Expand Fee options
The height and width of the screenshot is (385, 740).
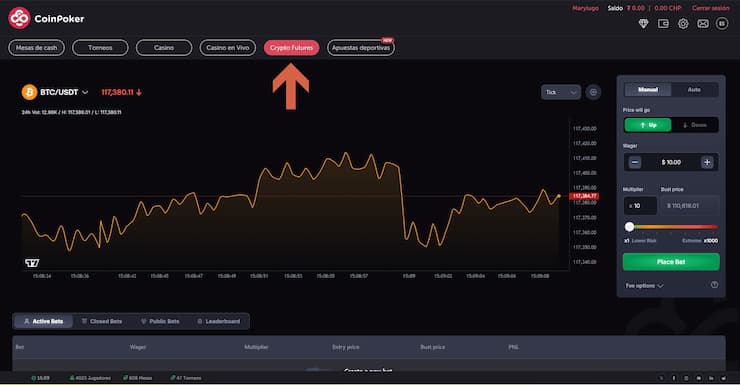click(644, 285)
